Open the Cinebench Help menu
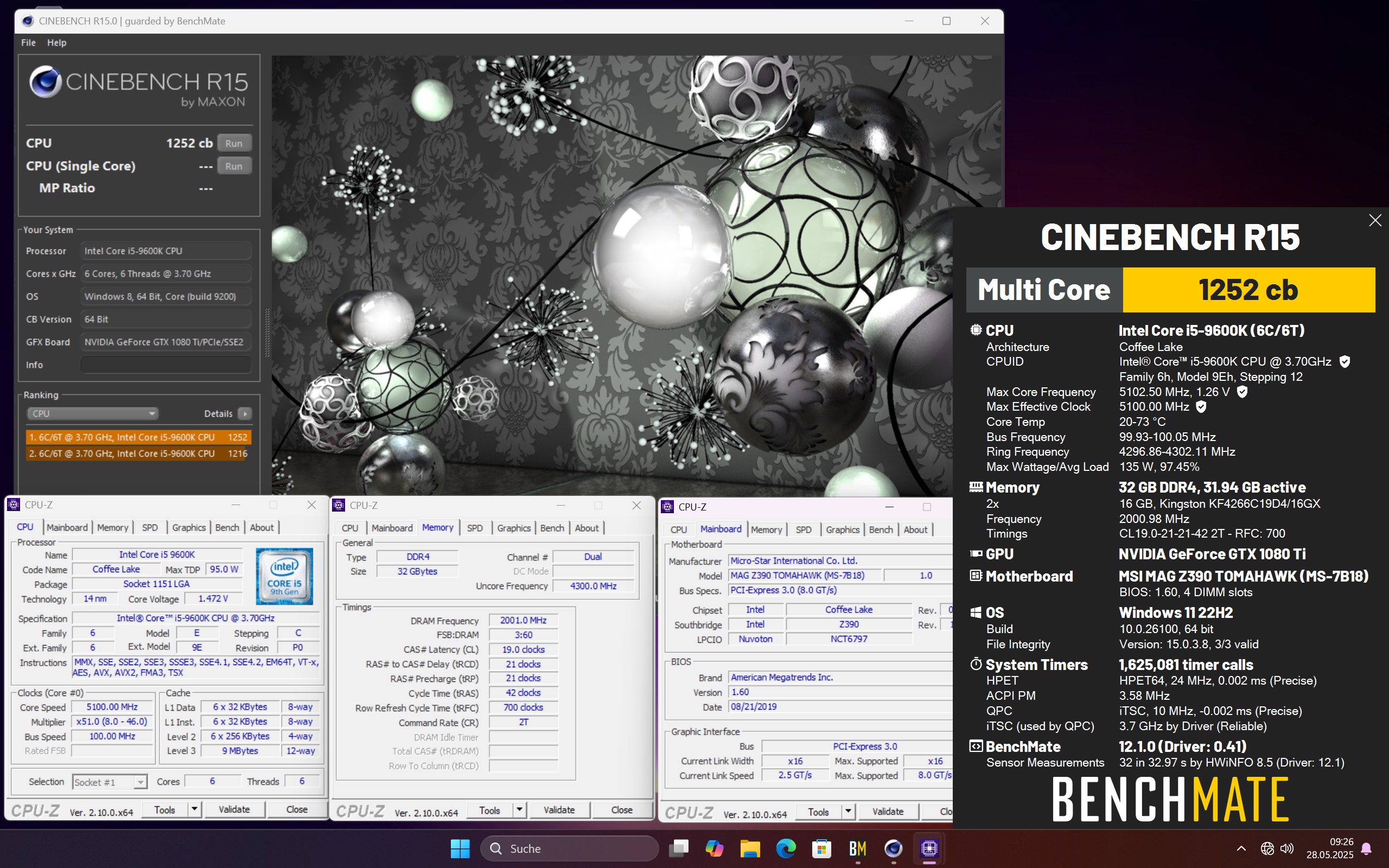 (x=56, y=42)
